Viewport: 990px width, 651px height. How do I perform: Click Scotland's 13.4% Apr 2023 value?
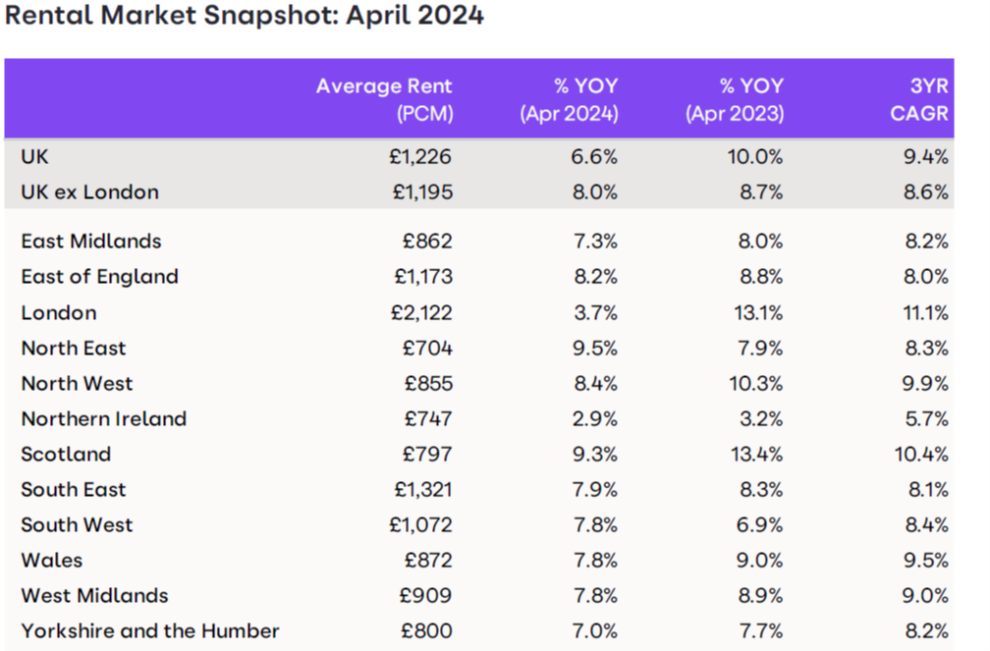pyautogui.click(x=757, y=454)
